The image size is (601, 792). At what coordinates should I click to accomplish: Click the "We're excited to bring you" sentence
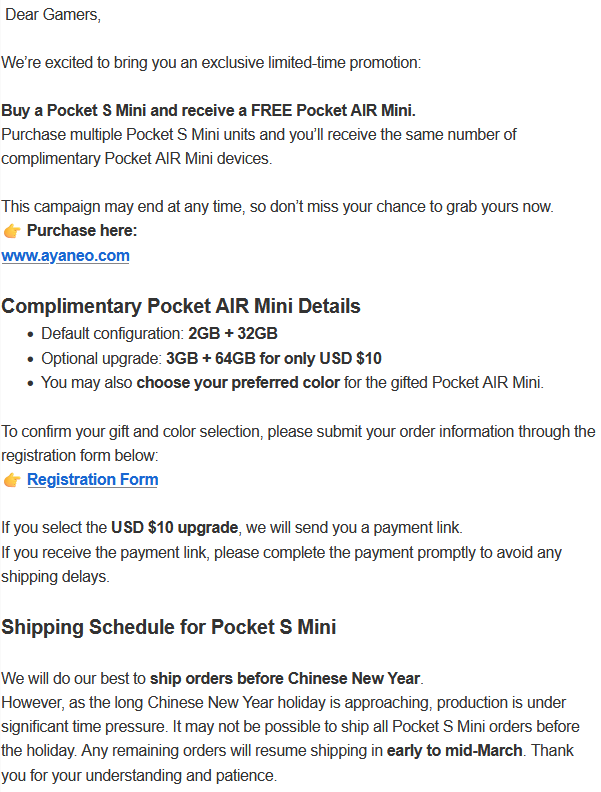click(211, 62)
